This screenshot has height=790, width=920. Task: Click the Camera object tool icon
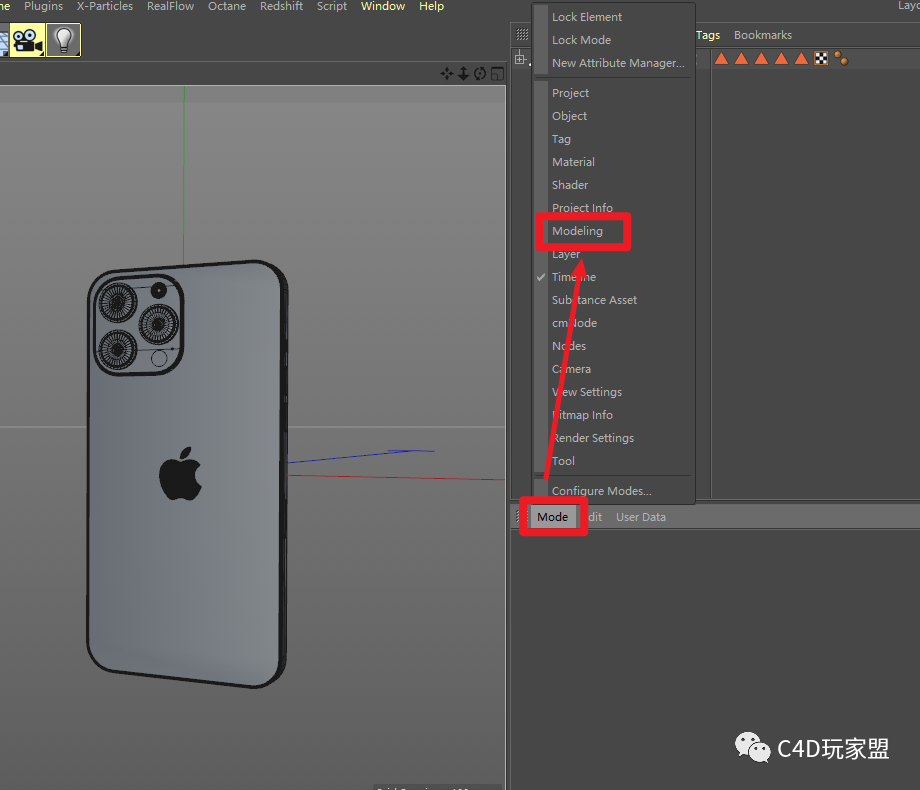tap(28, 40)
